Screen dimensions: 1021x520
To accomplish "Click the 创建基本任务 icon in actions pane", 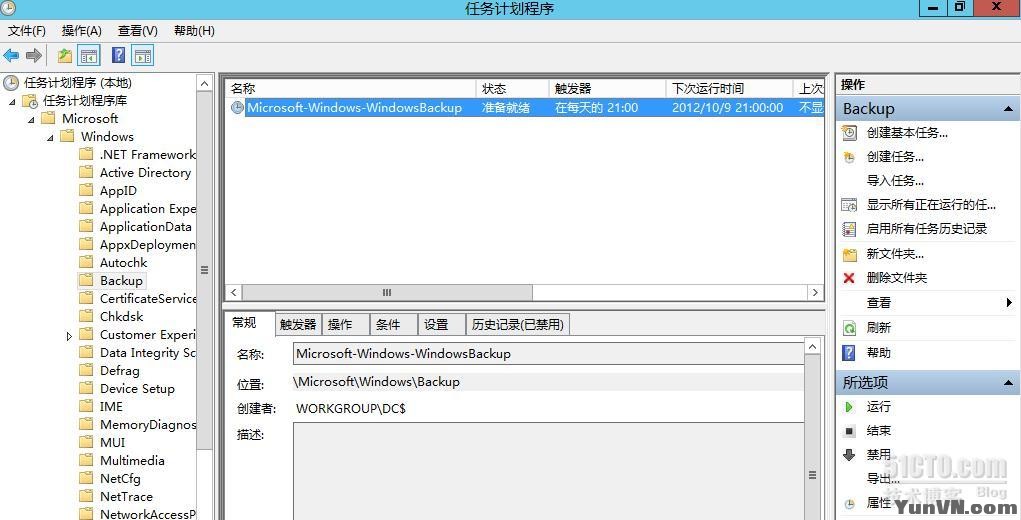I will (x=849, y=133).
